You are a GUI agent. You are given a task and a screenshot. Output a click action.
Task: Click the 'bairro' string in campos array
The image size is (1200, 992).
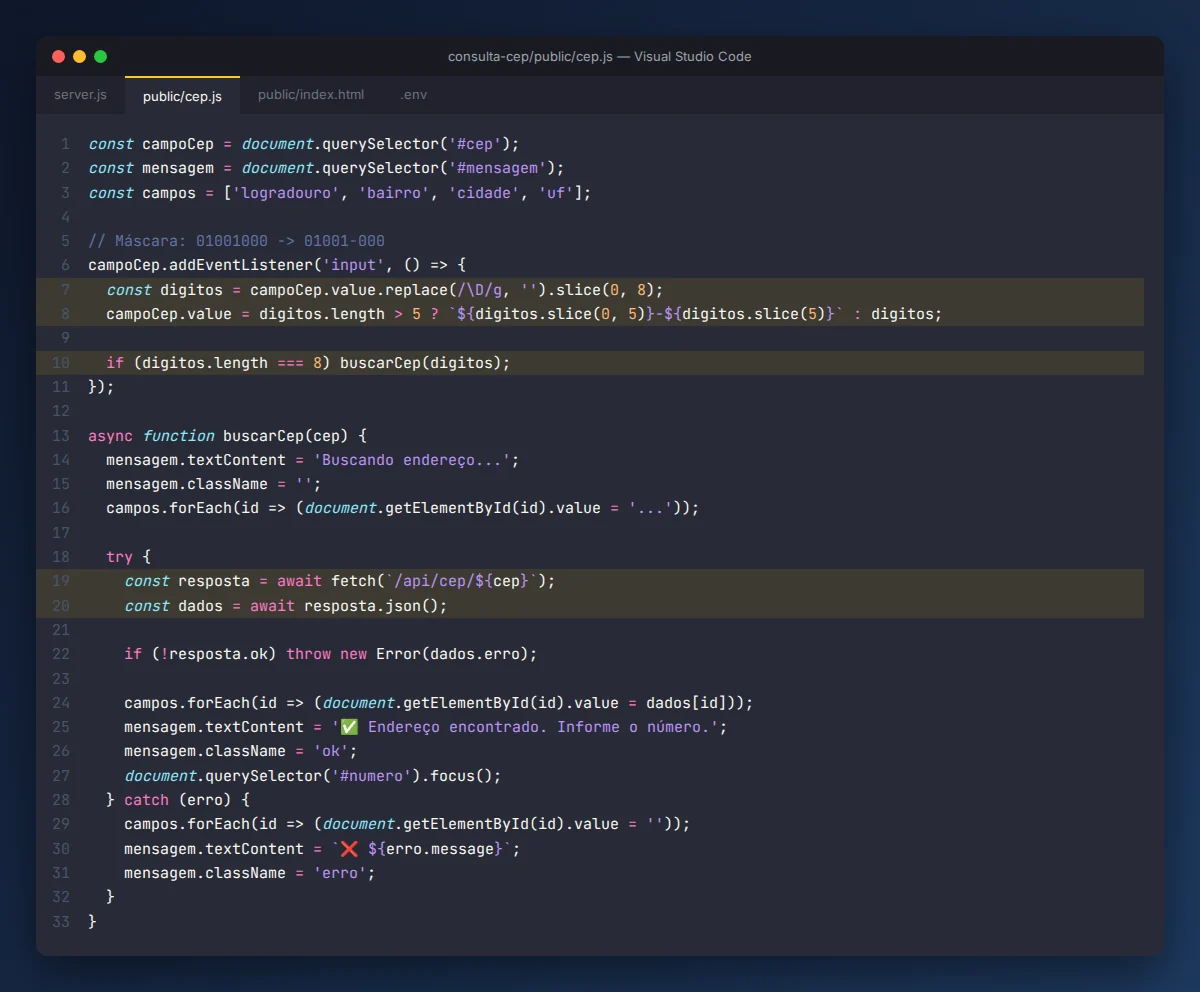tap(395, 193)
